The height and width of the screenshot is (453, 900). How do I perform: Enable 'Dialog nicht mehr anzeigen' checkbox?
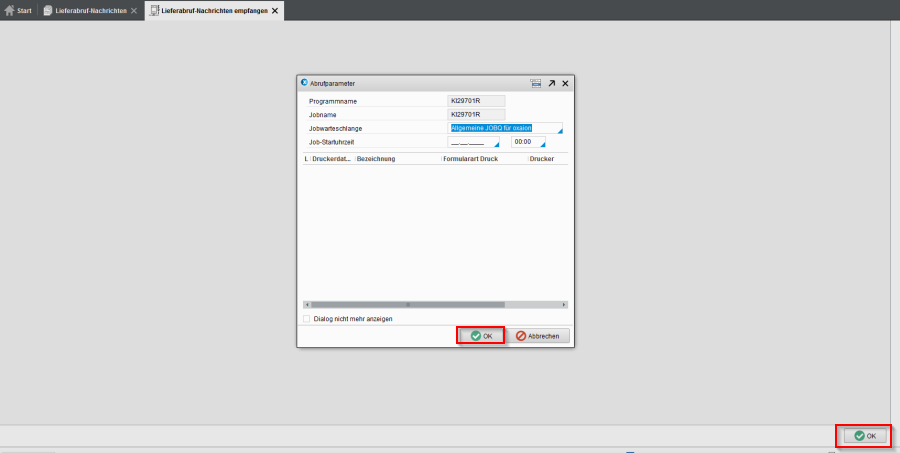pyautogui.click(x=307, y=319)
